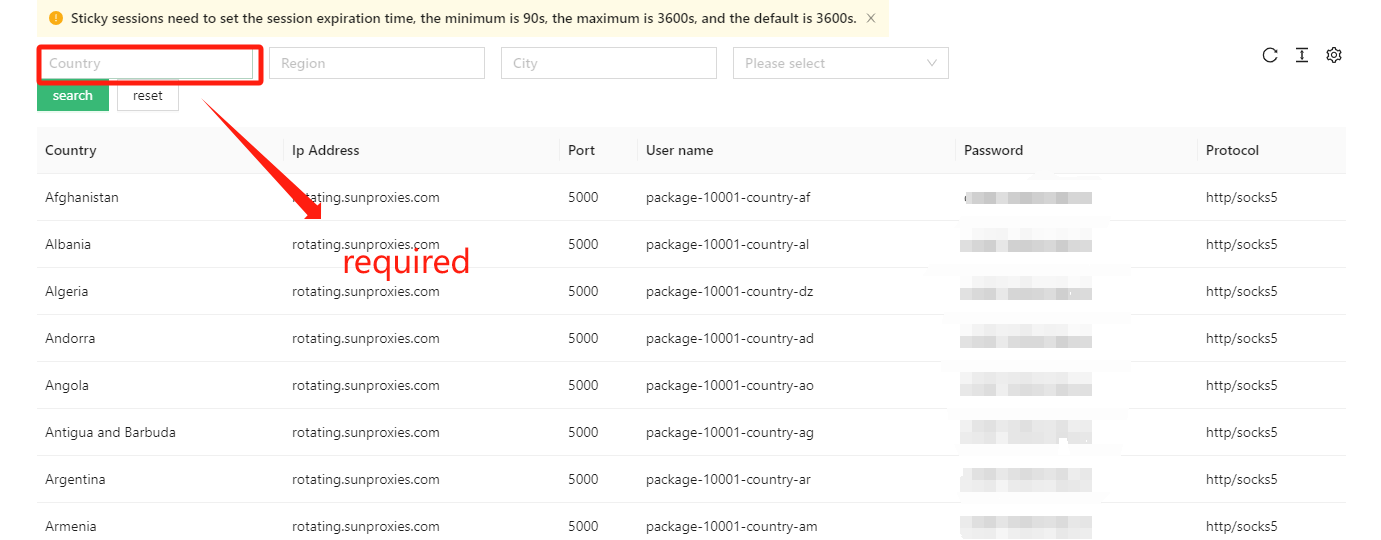Expand the 'Please select' dropdown
The image size is (1381, 540).
[x=830, y=63]
